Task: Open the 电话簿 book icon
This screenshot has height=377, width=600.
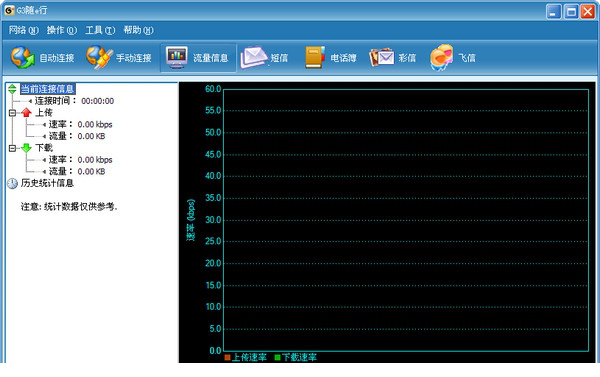Action: pyautogui.click(x=315, y=57)
